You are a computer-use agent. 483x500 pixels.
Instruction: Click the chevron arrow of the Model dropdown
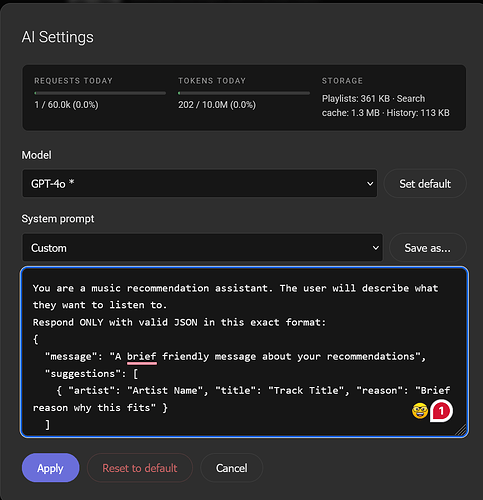pos(370,184)
